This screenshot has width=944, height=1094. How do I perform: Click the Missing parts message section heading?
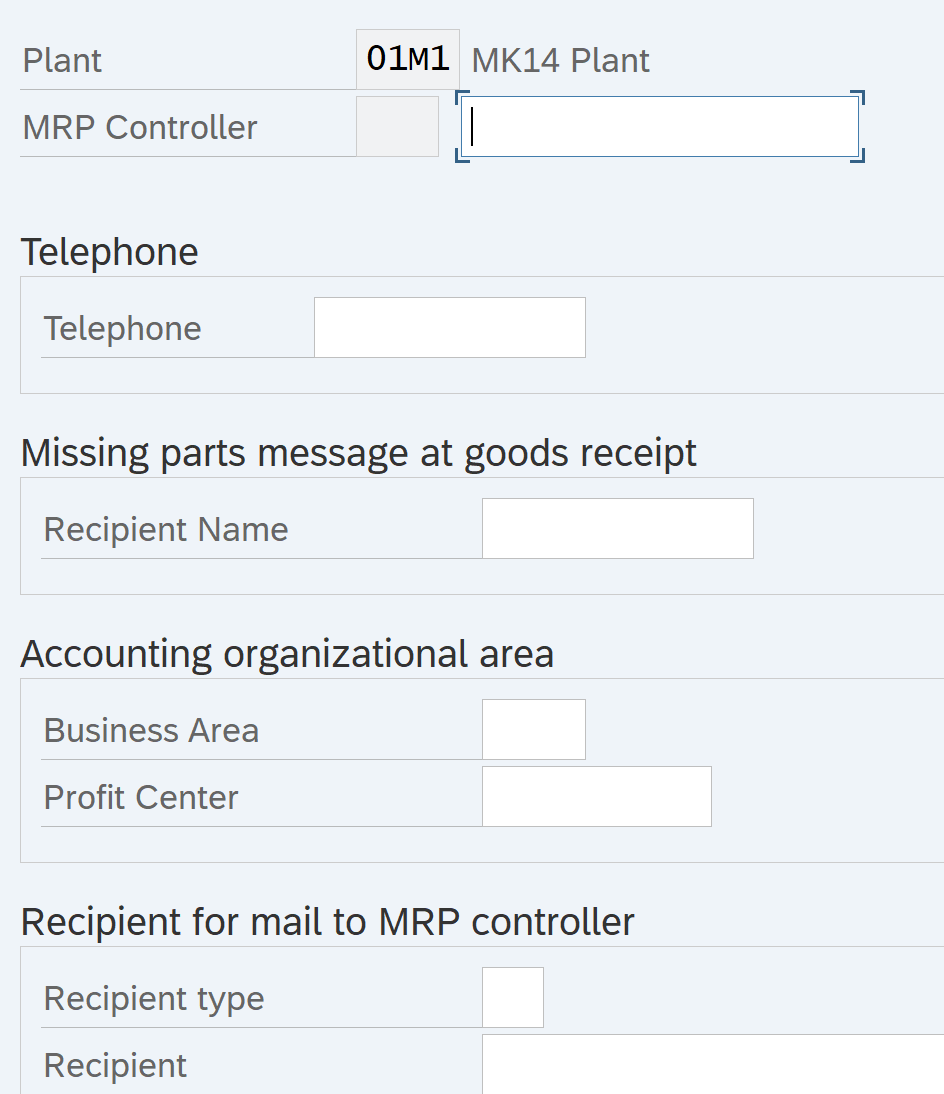[358, 453]
